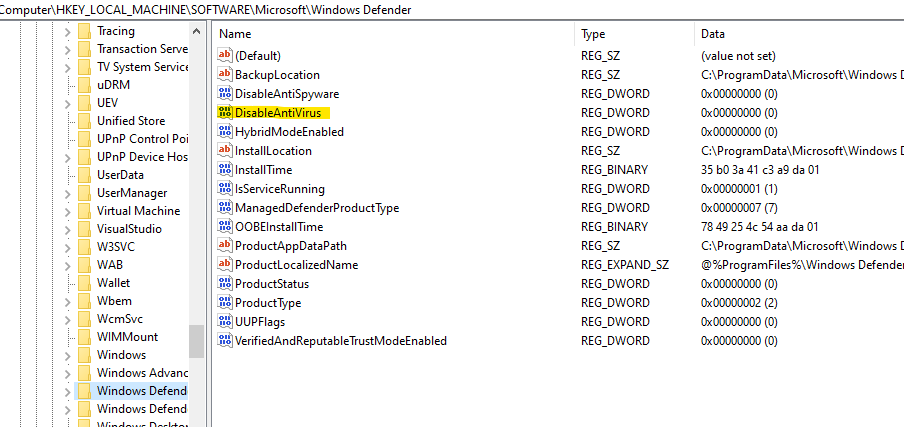
Task: Select the UUPFlags value name
Action: click(x=260, y=322)
